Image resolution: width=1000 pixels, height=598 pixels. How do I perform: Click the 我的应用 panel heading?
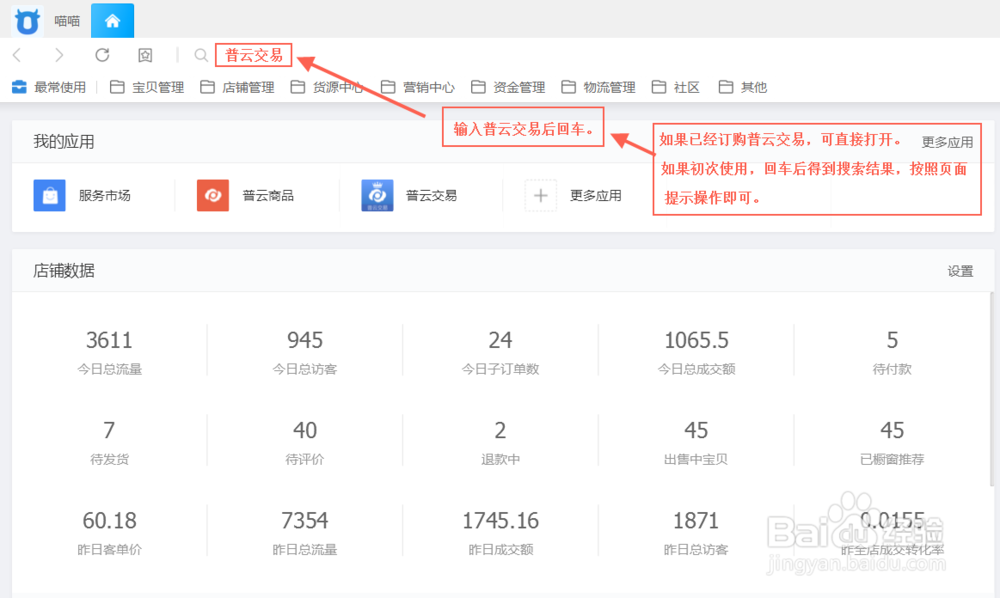pyautogui.click(x=64, y=142)
